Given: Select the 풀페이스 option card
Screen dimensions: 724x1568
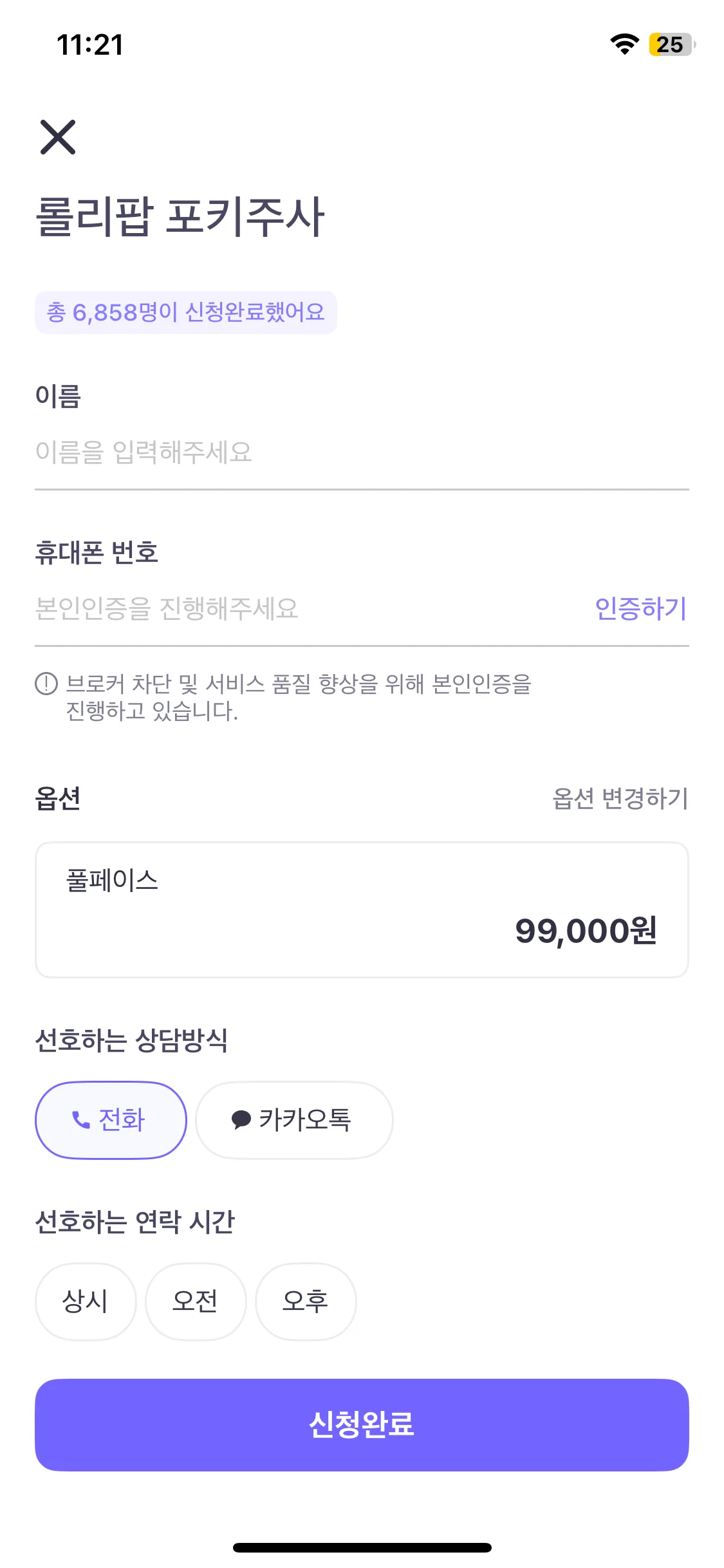Looking at the screenshot, I should [362, 910].
